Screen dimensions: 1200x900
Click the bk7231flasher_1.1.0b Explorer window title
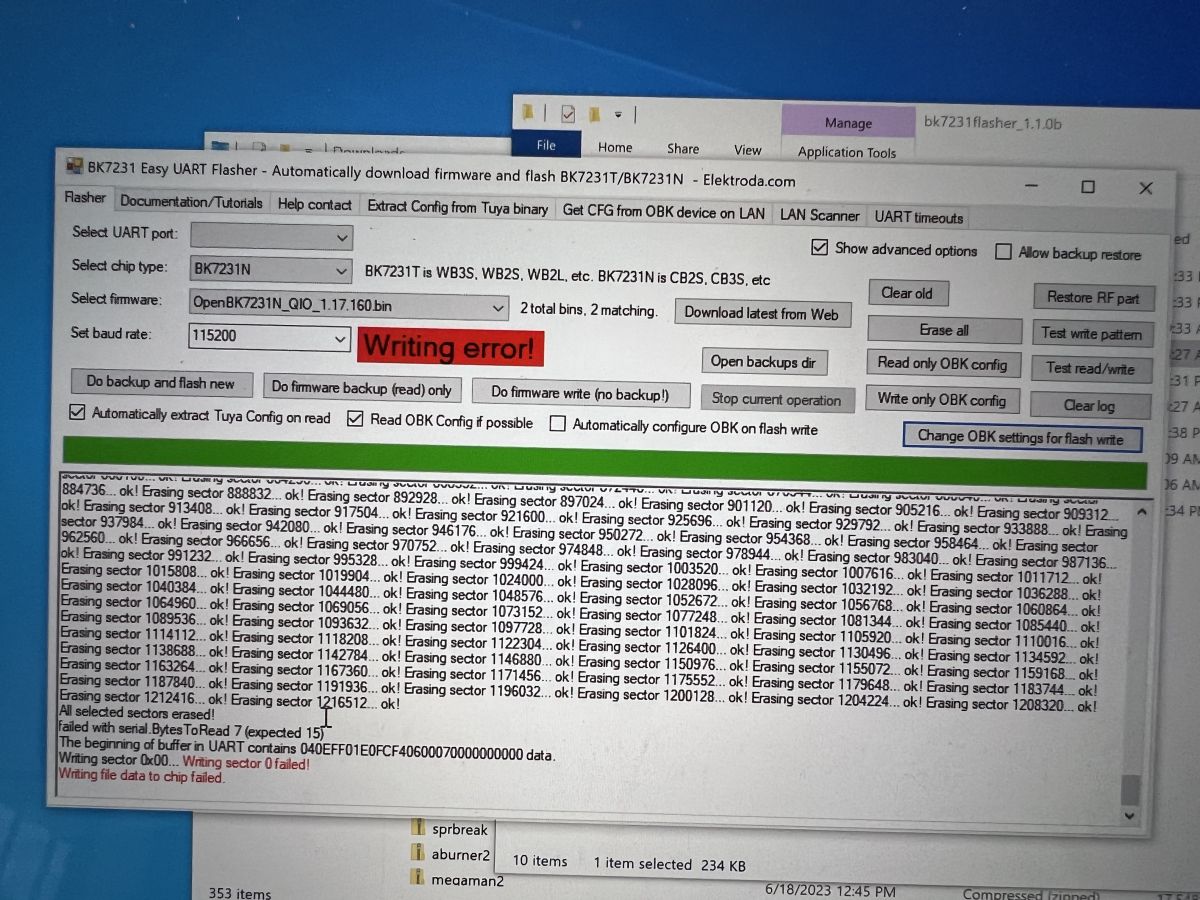(x=992, y=123)
